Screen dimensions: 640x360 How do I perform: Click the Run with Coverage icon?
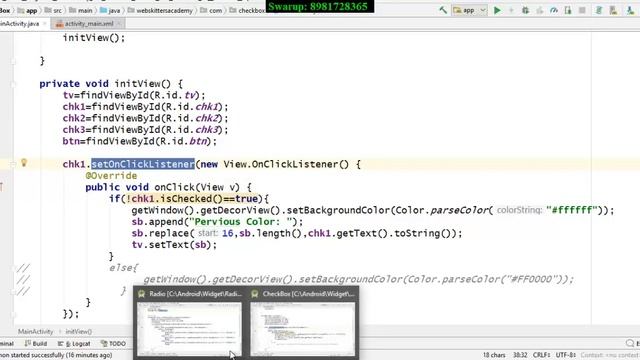(x=540, y=10)
